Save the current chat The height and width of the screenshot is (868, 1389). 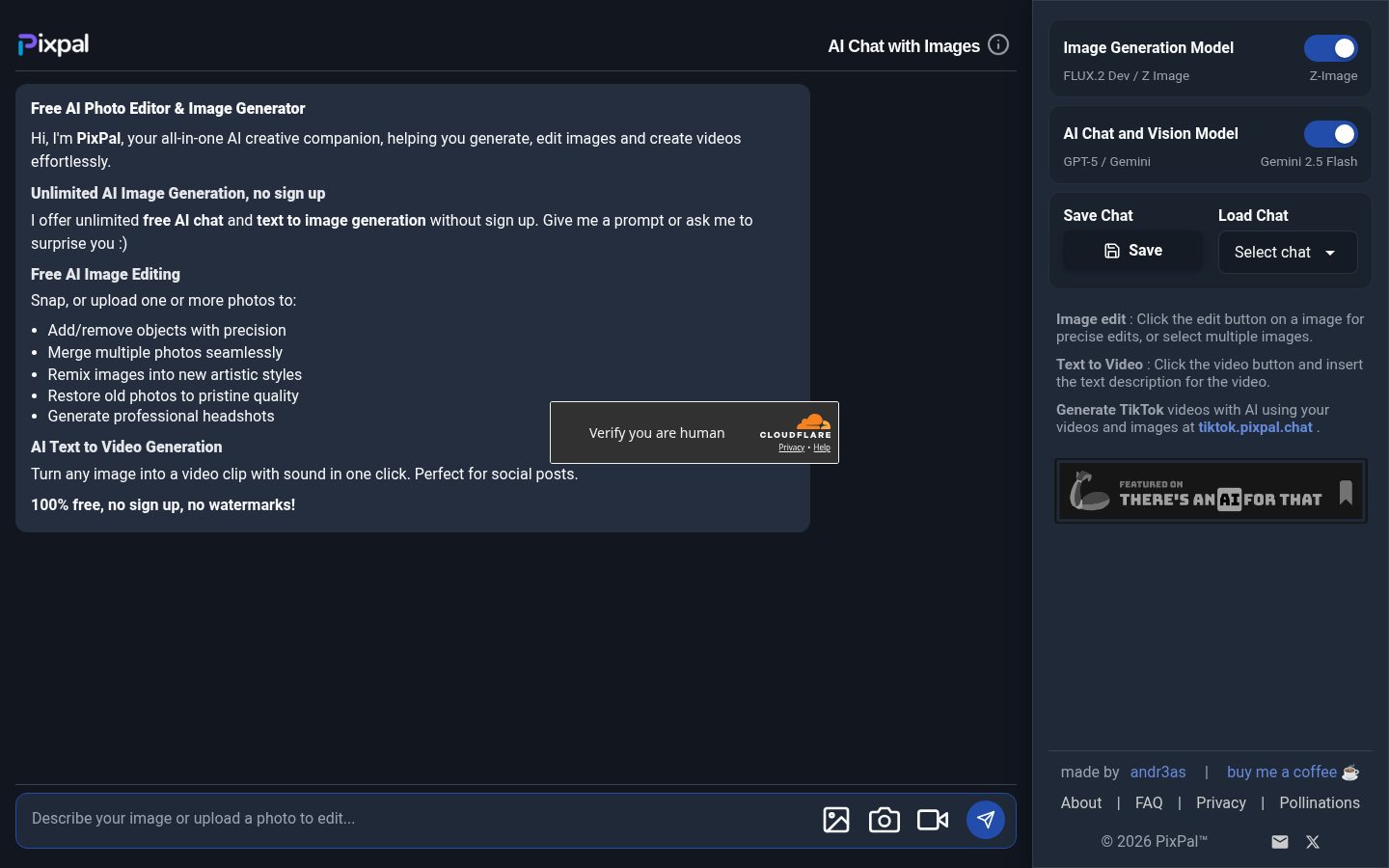tap(1132, 251)
